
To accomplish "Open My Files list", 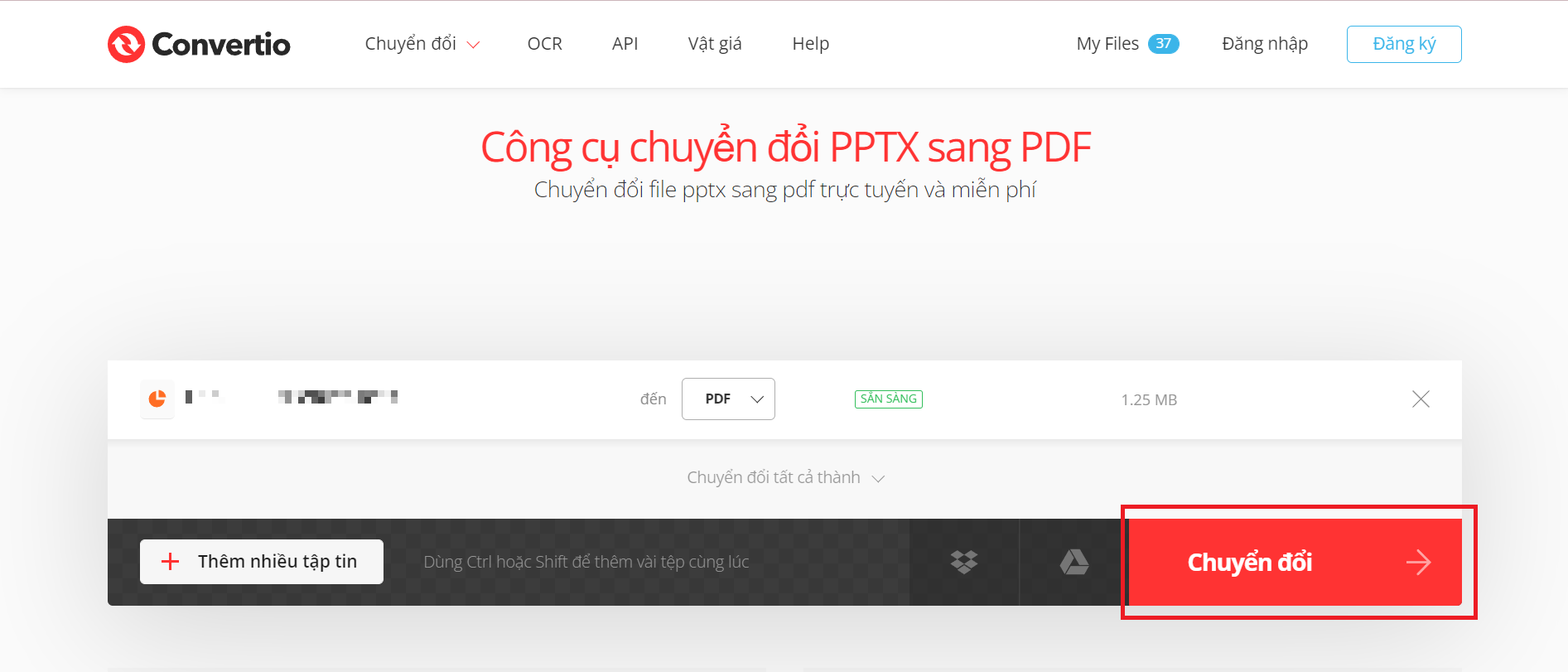I will [x=1107, y=44].
